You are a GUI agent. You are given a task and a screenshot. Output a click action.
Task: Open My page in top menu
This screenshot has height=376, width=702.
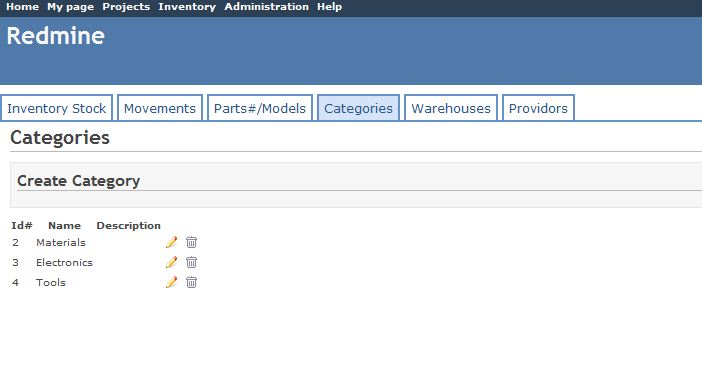[x=70, y=7]
